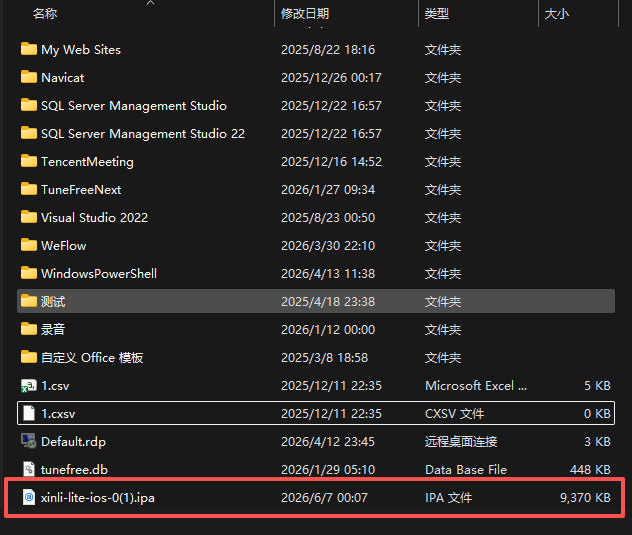Image resolution: width=632 pixels, height=535 pixels.
Task: Click the date 2025/12/26 00:17
Action: coord(331,77)
